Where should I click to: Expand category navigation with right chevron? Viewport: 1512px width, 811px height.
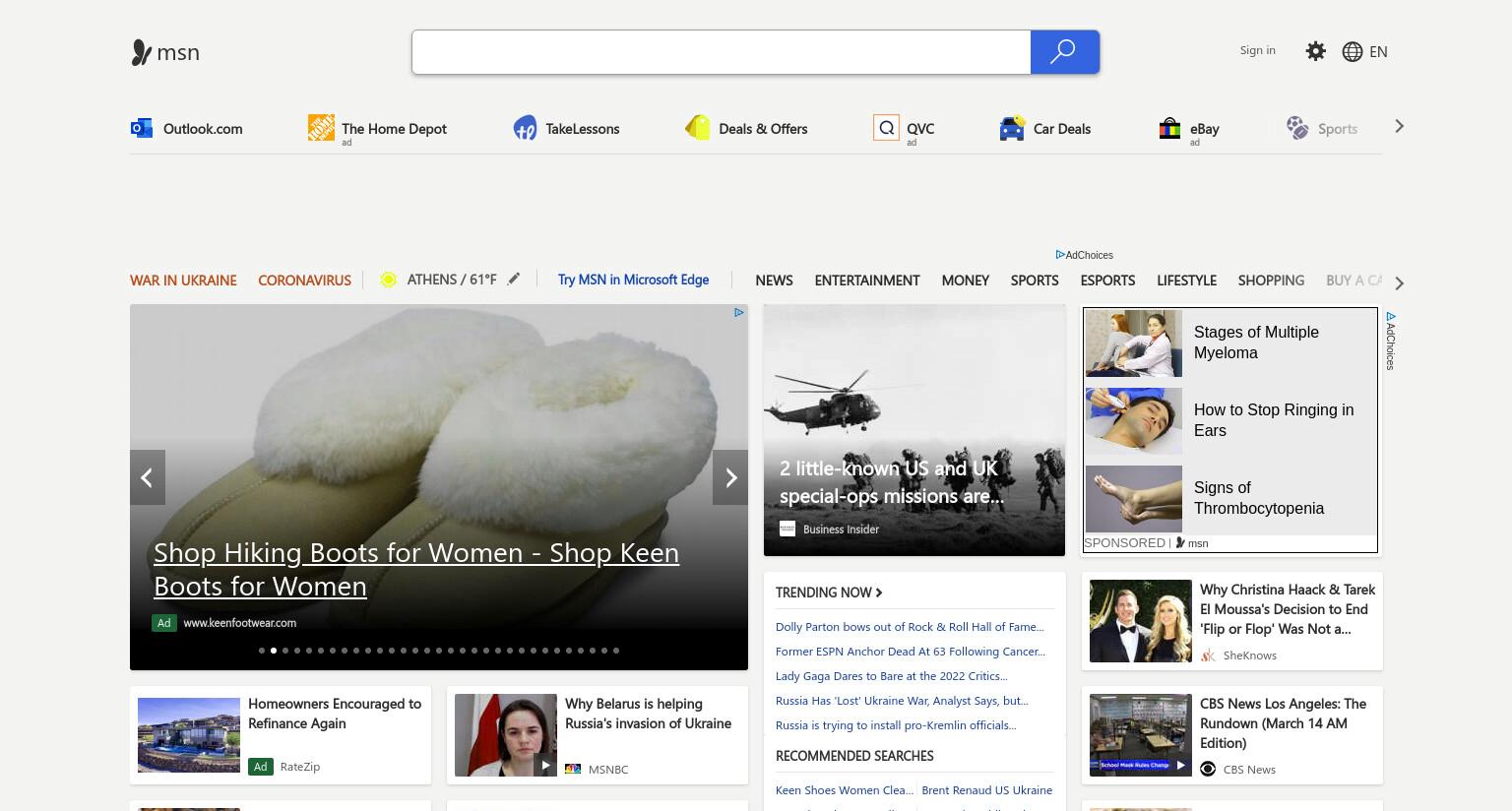(1399, 282)
